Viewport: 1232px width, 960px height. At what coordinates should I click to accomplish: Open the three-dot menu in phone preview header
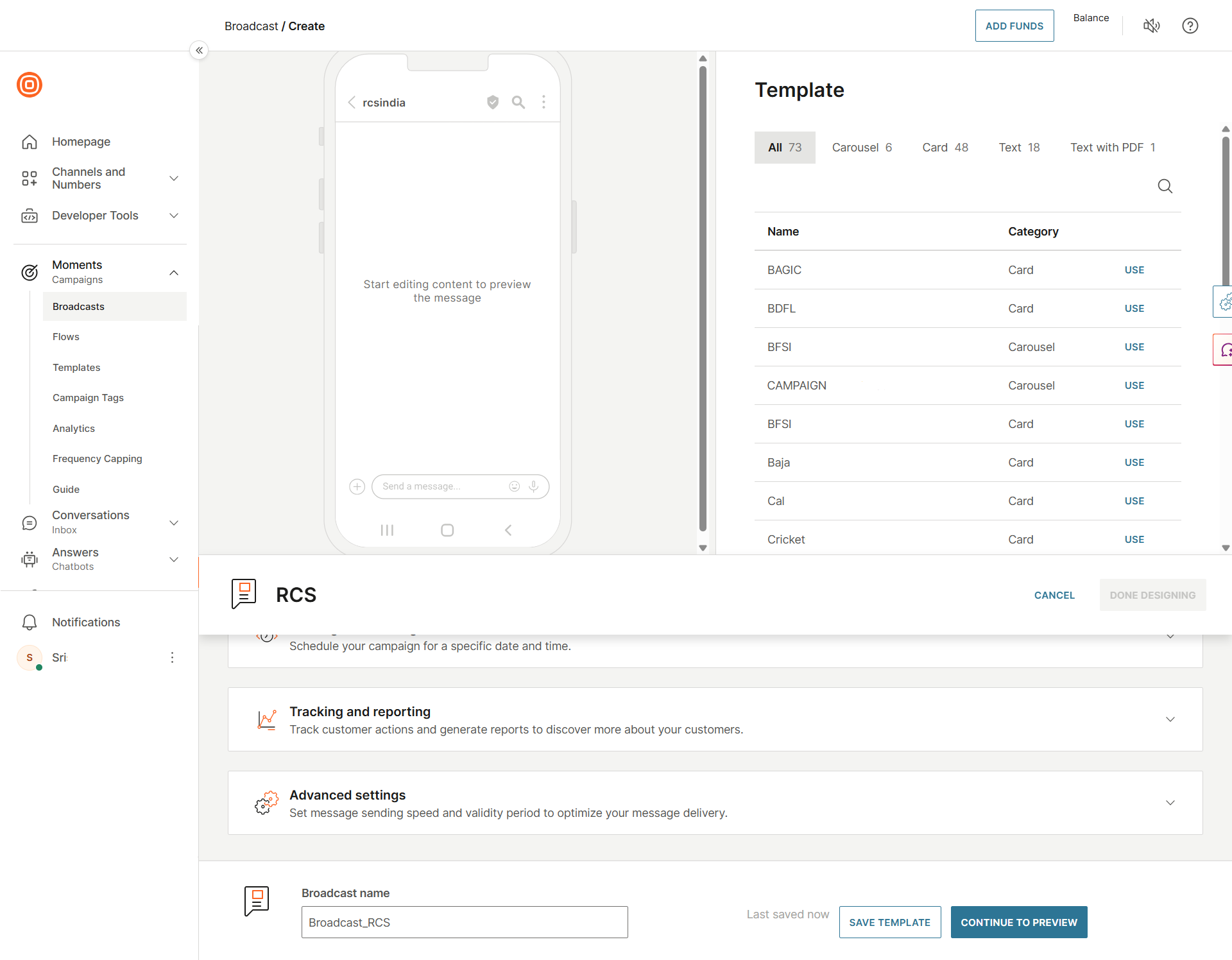pos(543,102)
